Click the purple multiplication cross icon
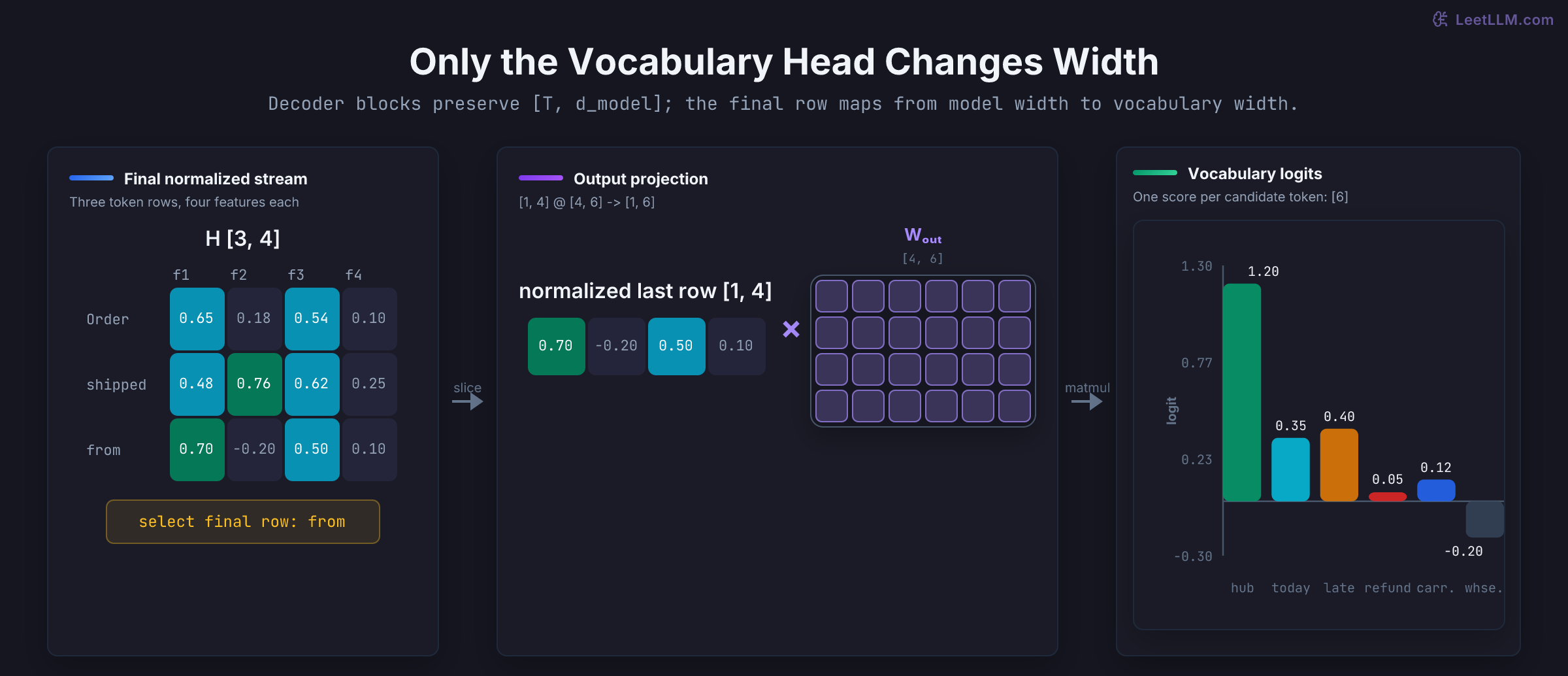The height and width of the screenshot is (676, 1568). point(791,329)
